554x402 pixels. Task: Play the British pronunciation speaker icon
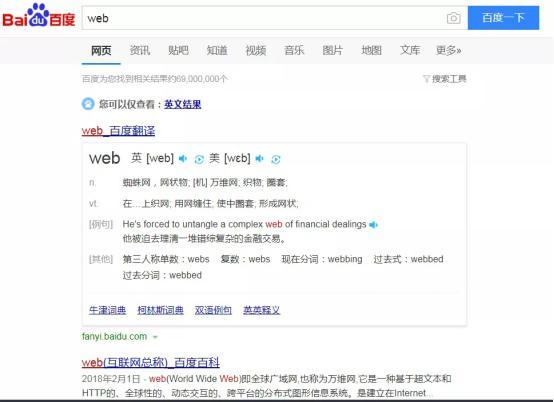[183, 159]
